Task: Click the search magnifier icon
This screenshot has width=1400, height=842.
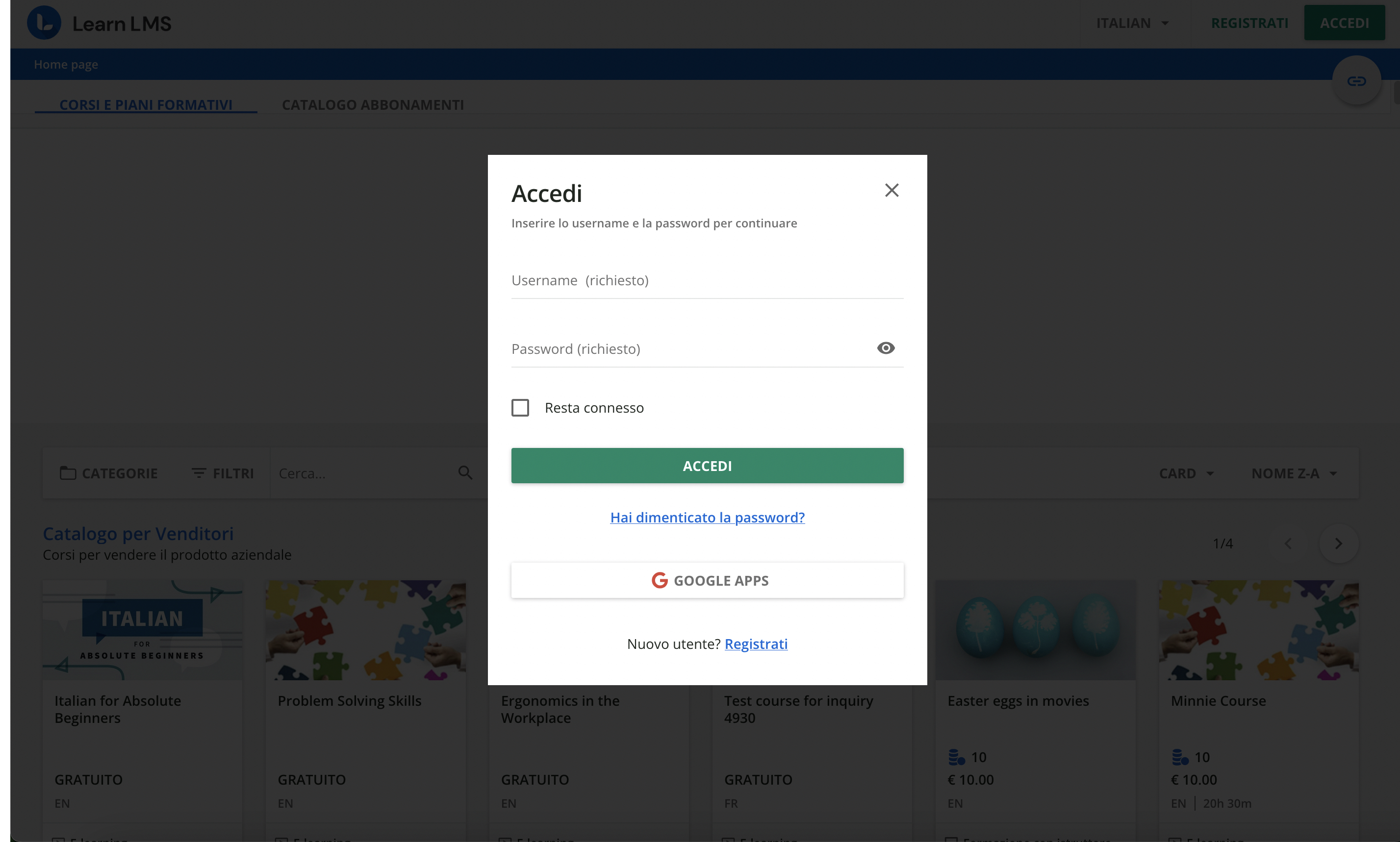Action: (x=465, y=472)
